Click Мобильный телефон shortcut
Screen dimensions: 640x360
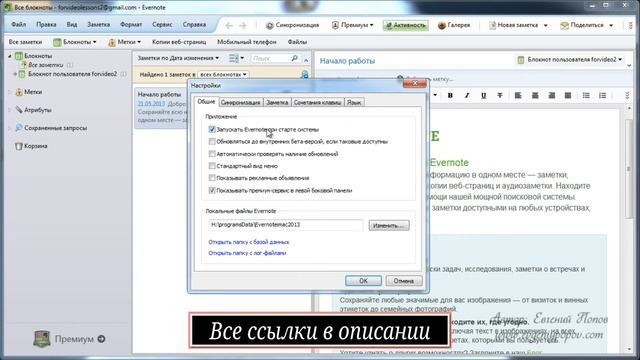point(247,42)
